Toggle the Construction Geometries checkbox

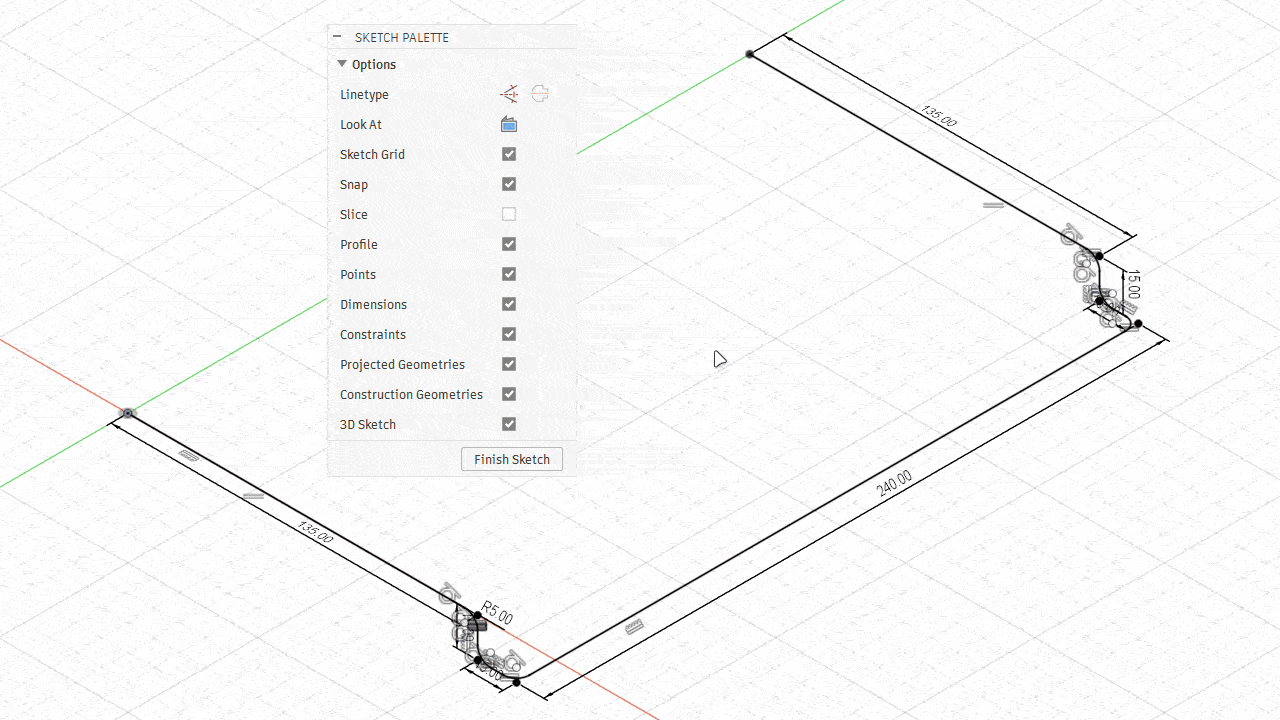pyautogui.click(x=509, y=394)
